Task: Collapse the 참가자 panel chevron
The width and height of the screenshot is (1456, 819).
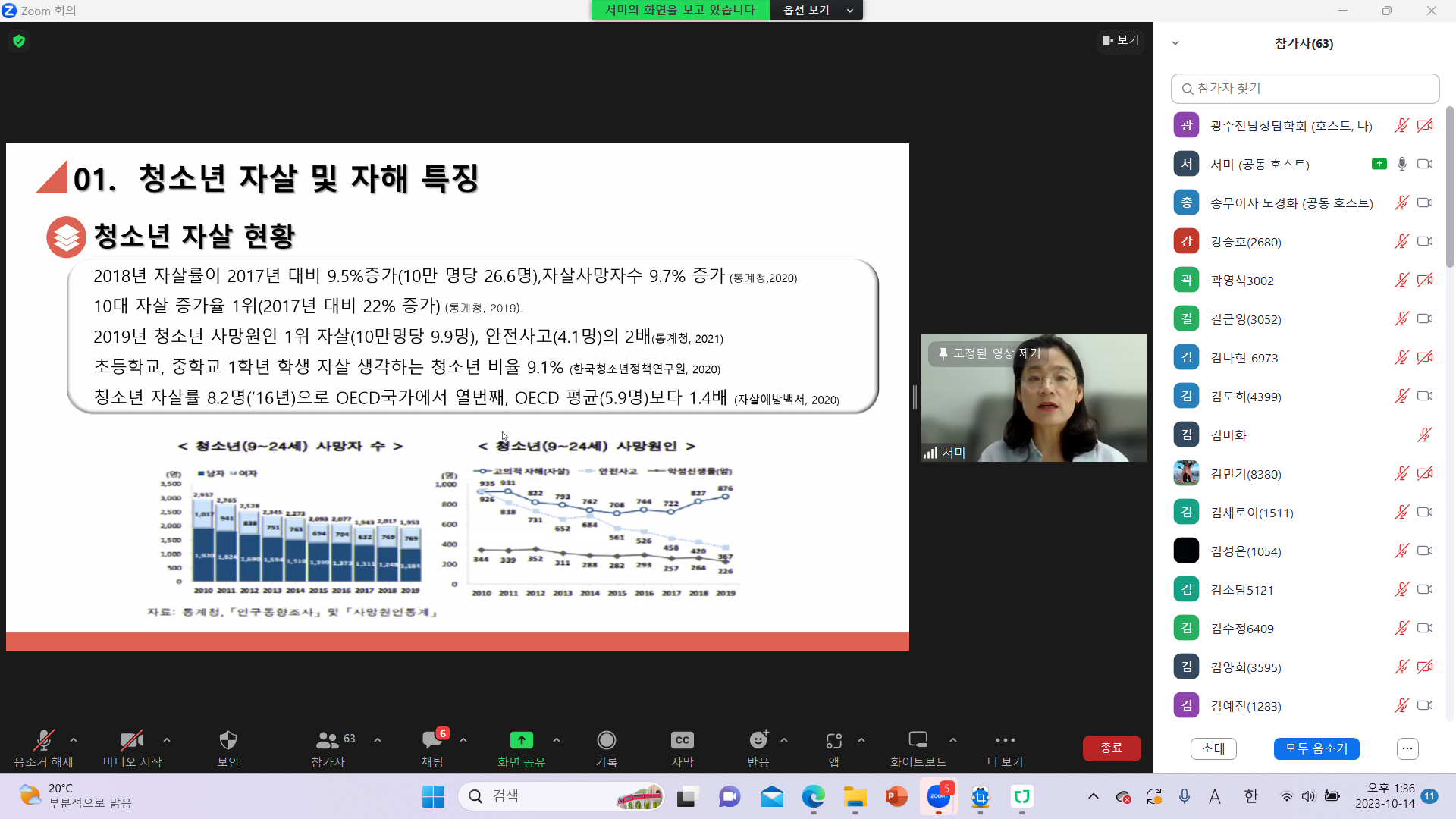Action: coord(1175,43)
